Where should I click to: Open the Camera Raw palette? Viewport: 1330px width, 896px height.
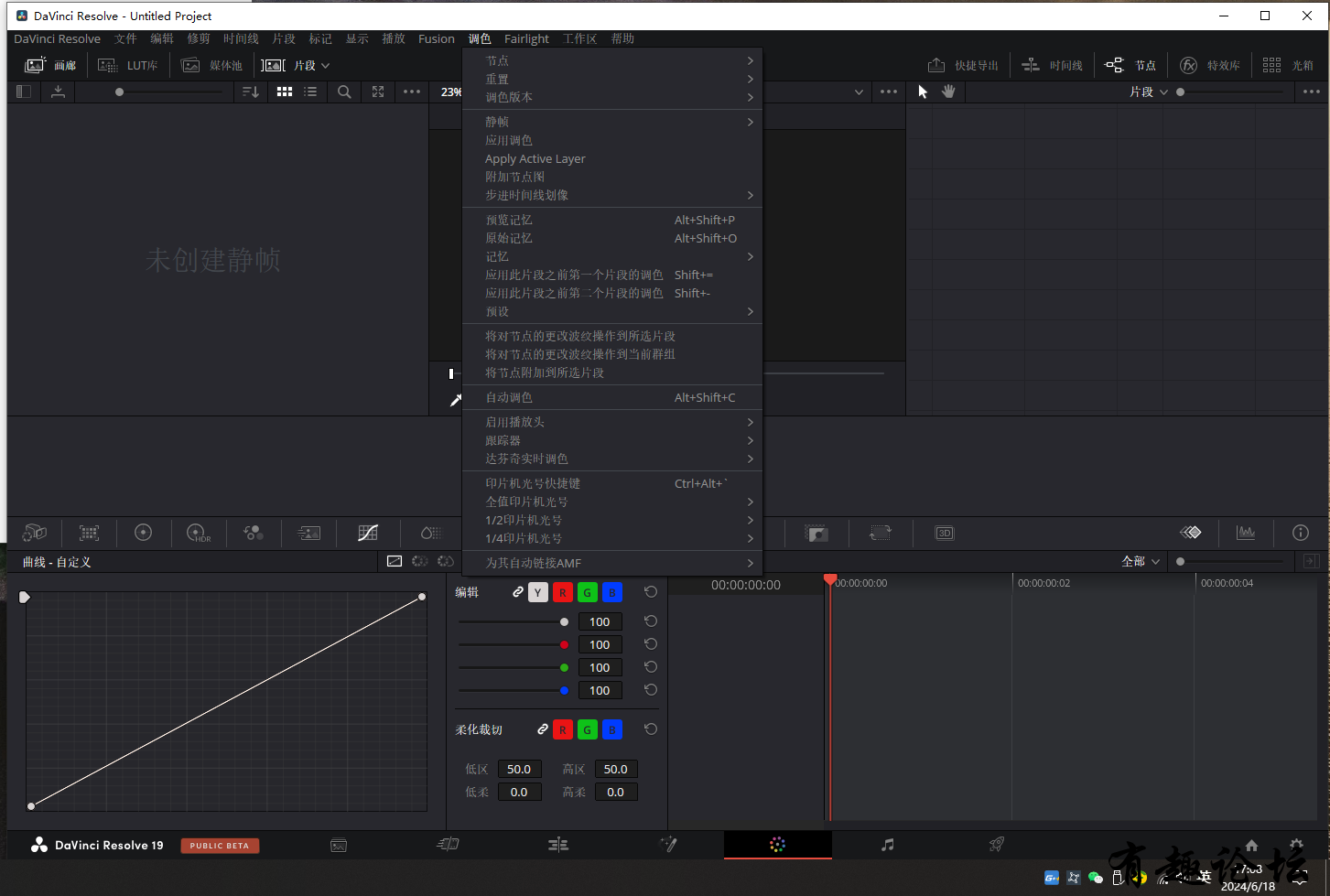(35, 533)
